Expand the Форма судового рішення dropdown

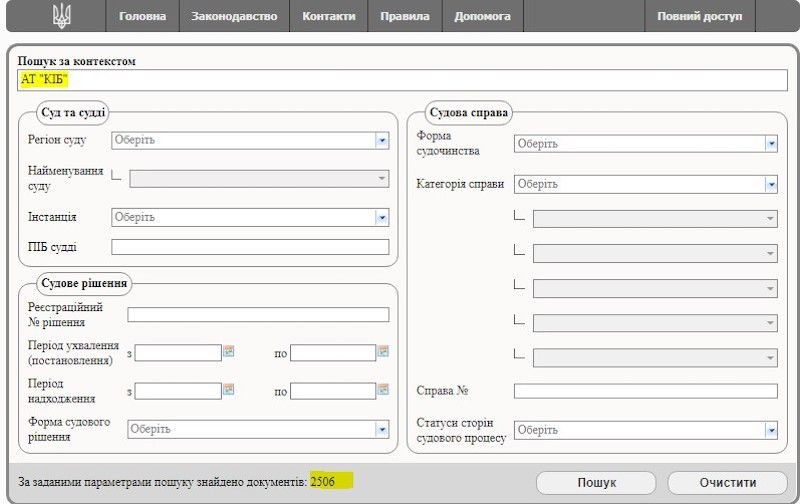[381, 429]
